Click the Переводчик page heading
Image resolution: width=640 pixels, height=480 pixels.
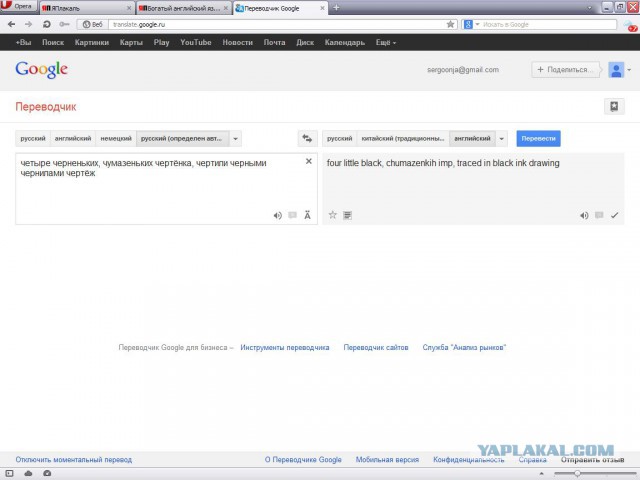click(x=46, y=107)
